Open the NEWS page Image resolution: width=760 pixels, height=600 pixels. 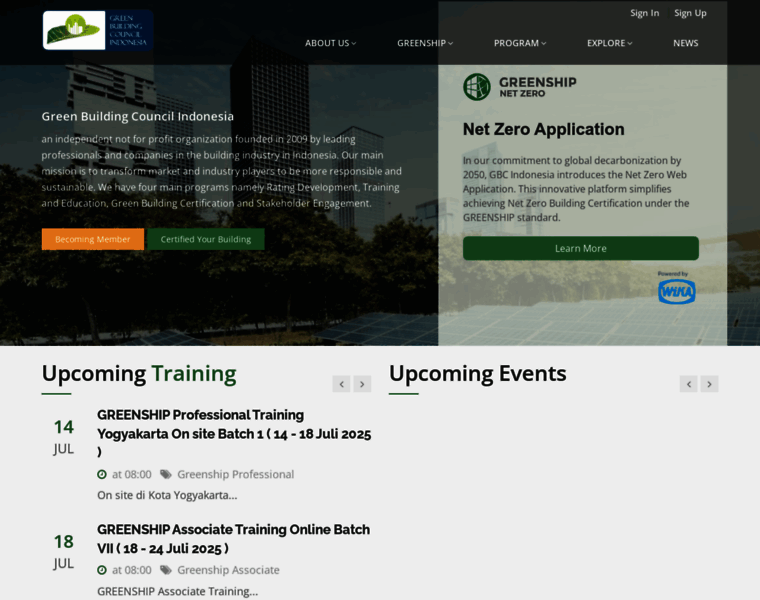click(x=685, y=43)
